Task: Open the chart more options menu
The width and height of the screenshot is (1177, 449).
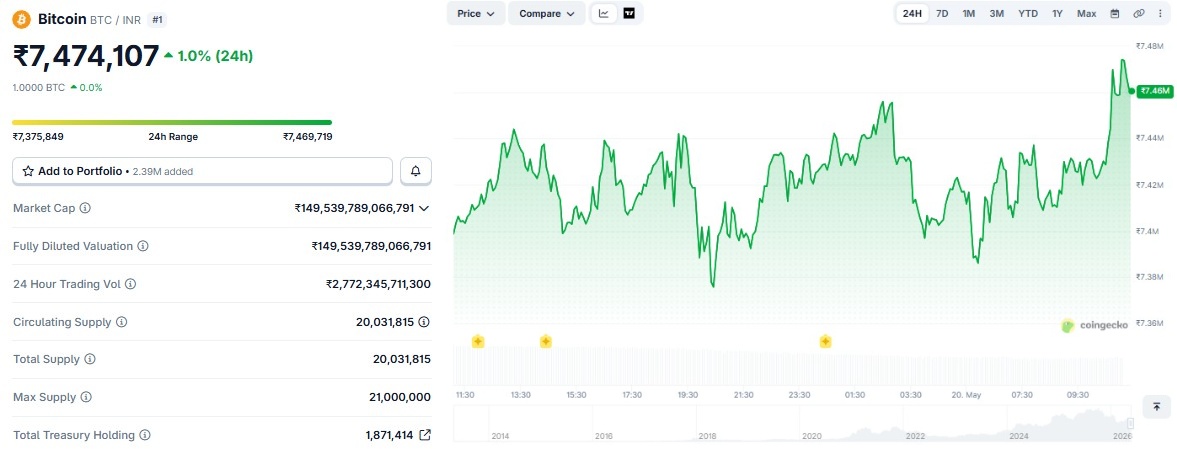Action: tap(1160, 14)
